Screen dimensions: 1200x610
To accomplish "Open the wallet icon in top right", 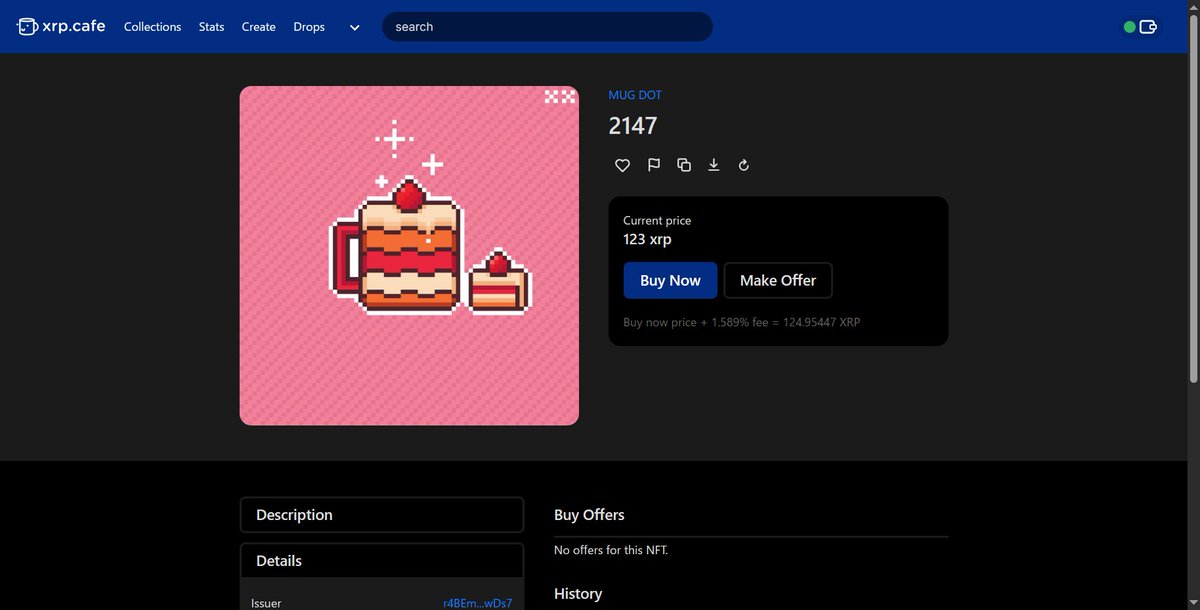I will [1146, 27].
